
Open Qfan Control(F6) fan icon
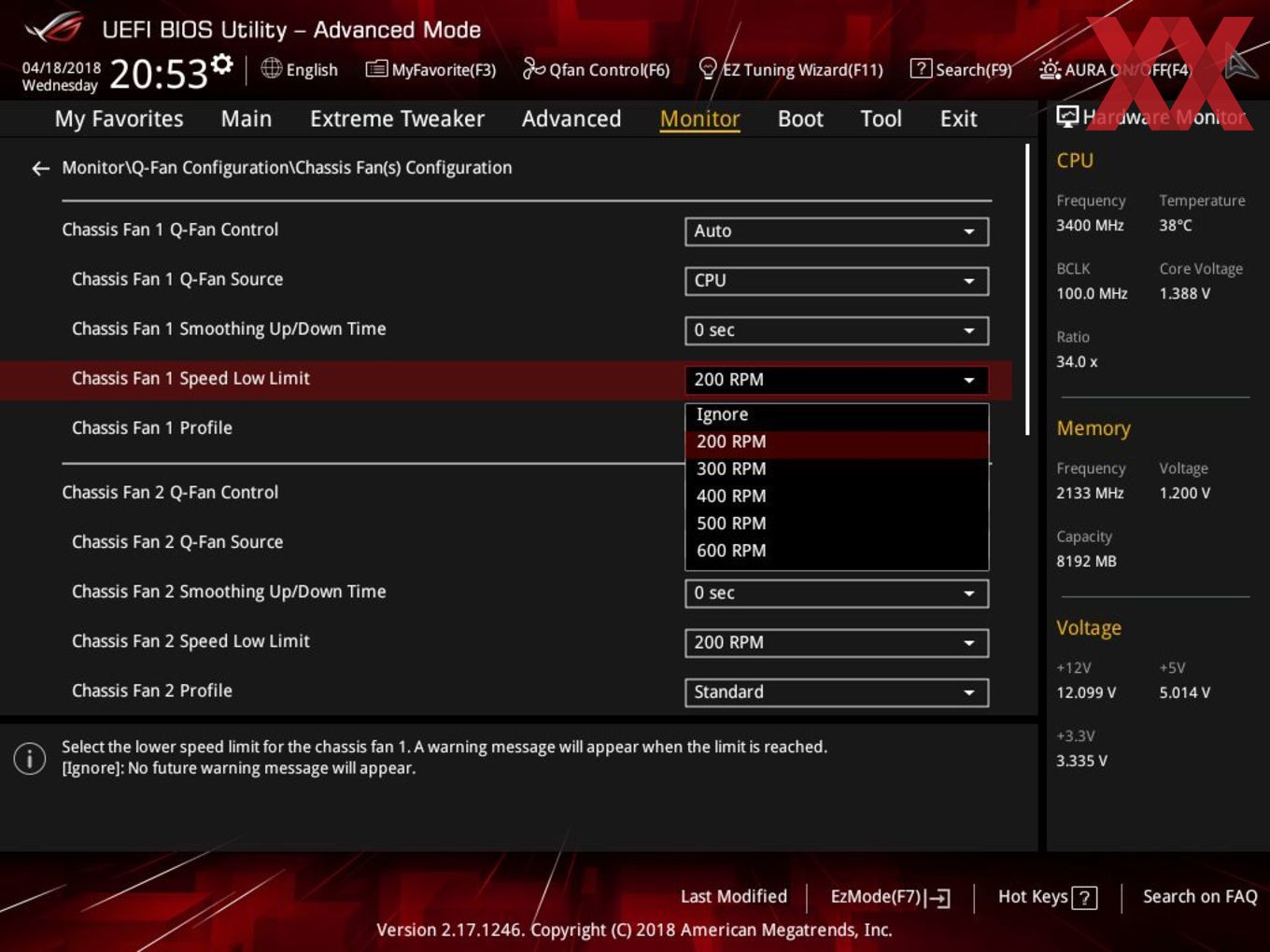click(x=533, y=68)
